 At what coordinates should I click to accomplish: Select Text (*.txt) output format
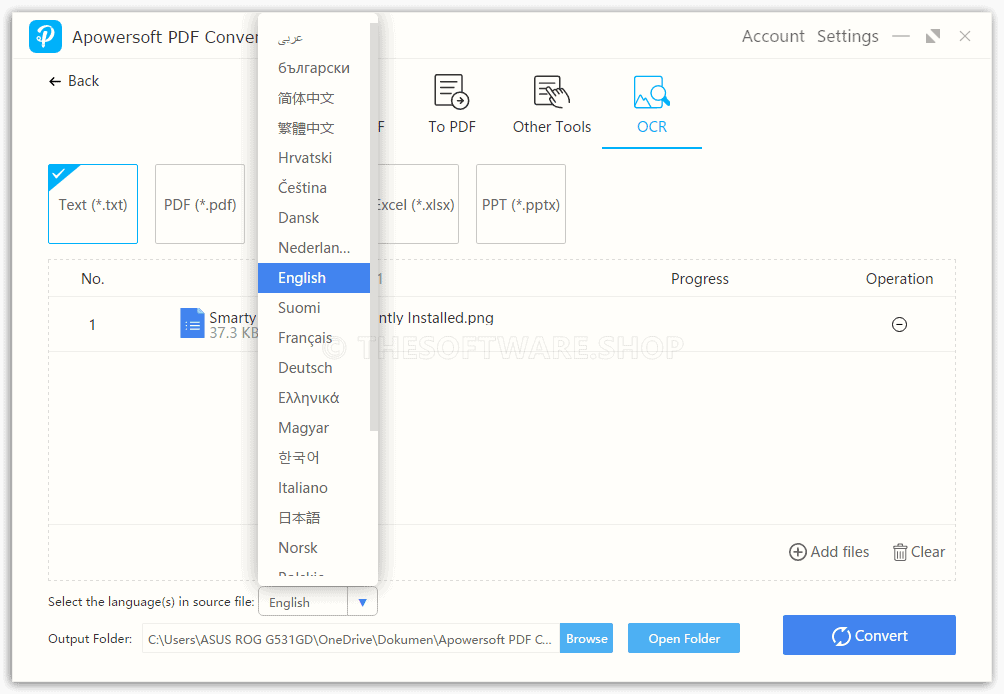pos(93,204)
